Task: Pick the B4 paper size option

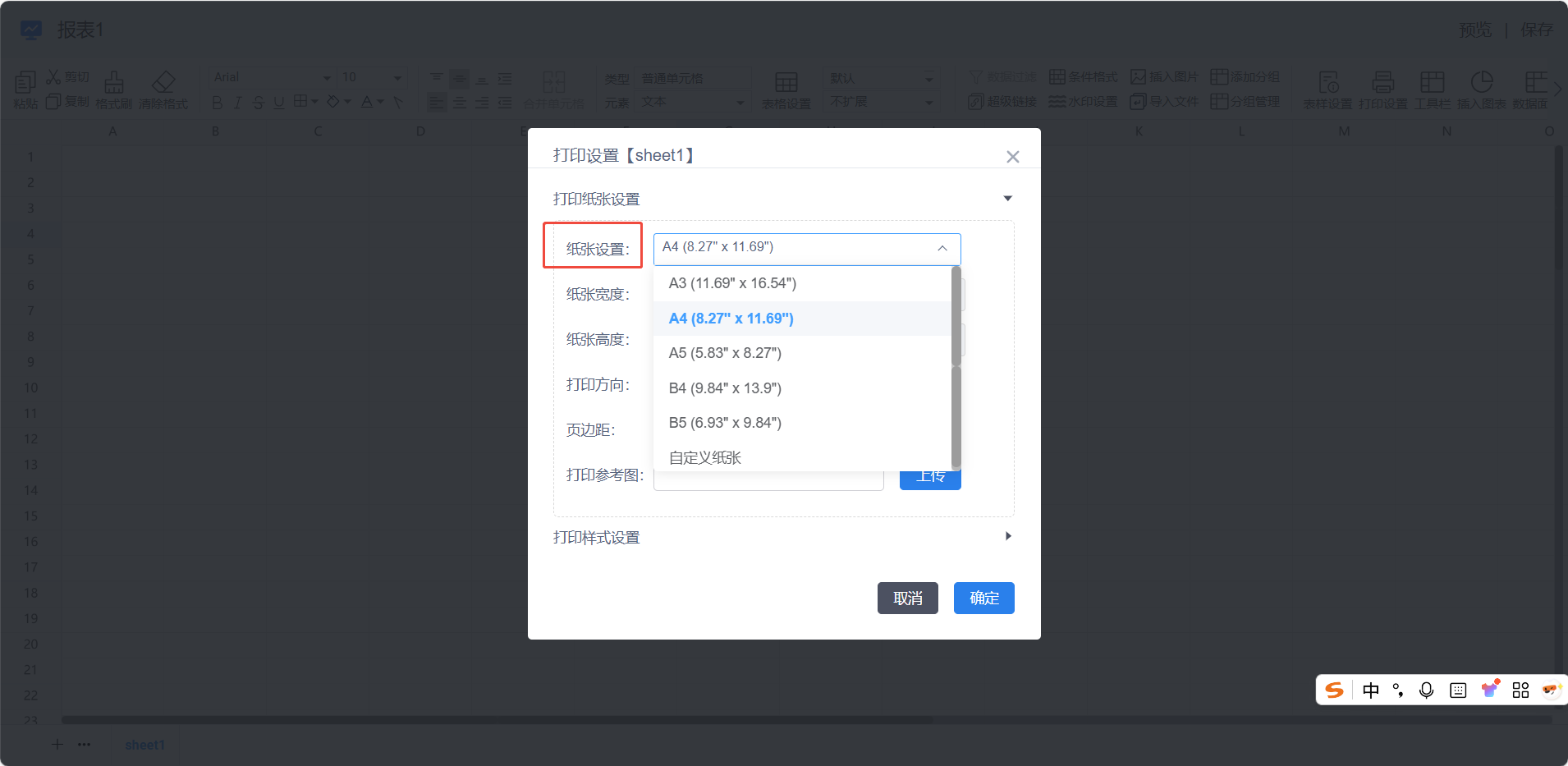Action: click(x=725, y=388)
